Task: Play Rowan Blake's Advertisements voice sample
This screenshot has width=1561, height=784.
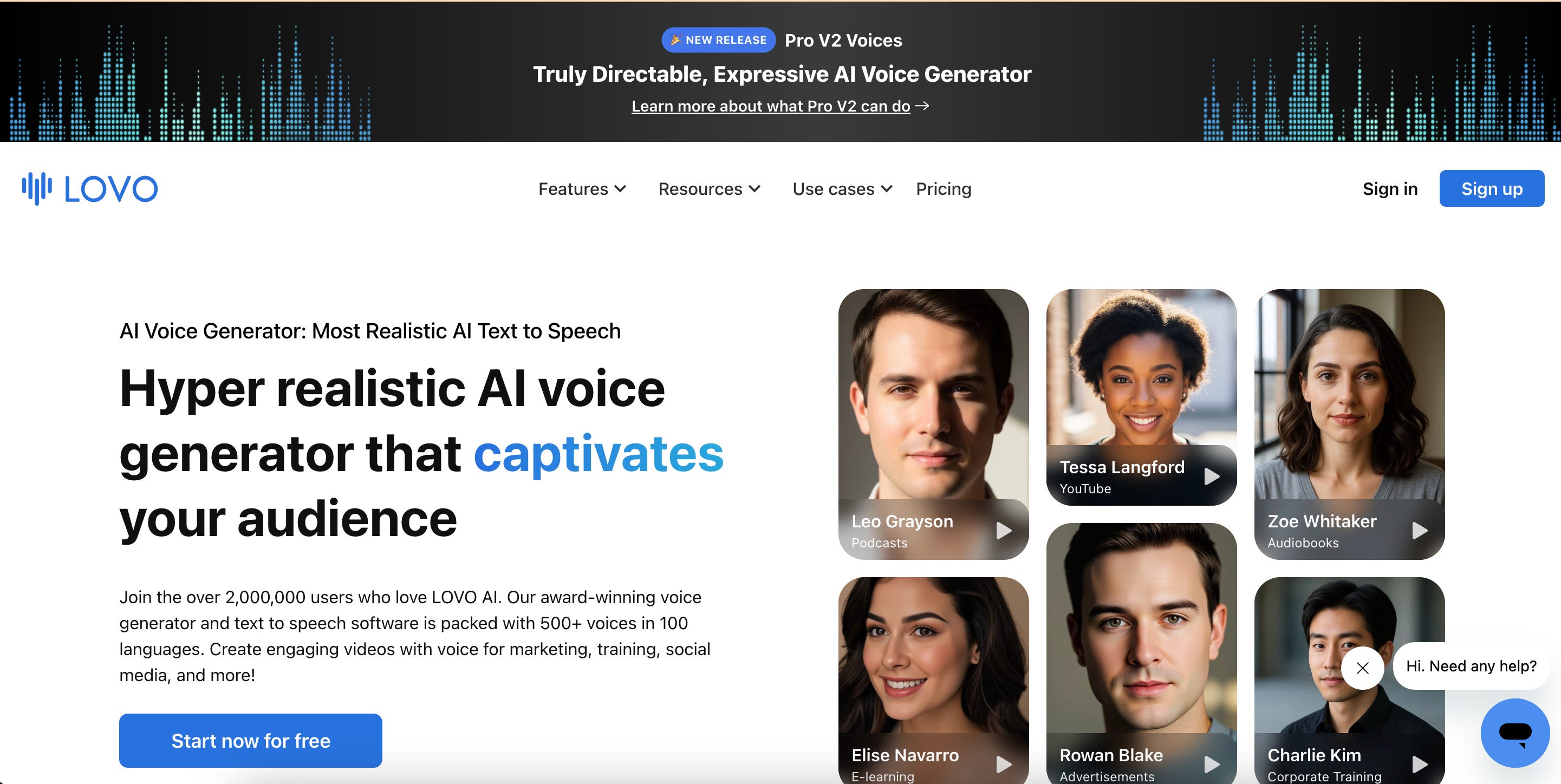Action: point(1211,764)
